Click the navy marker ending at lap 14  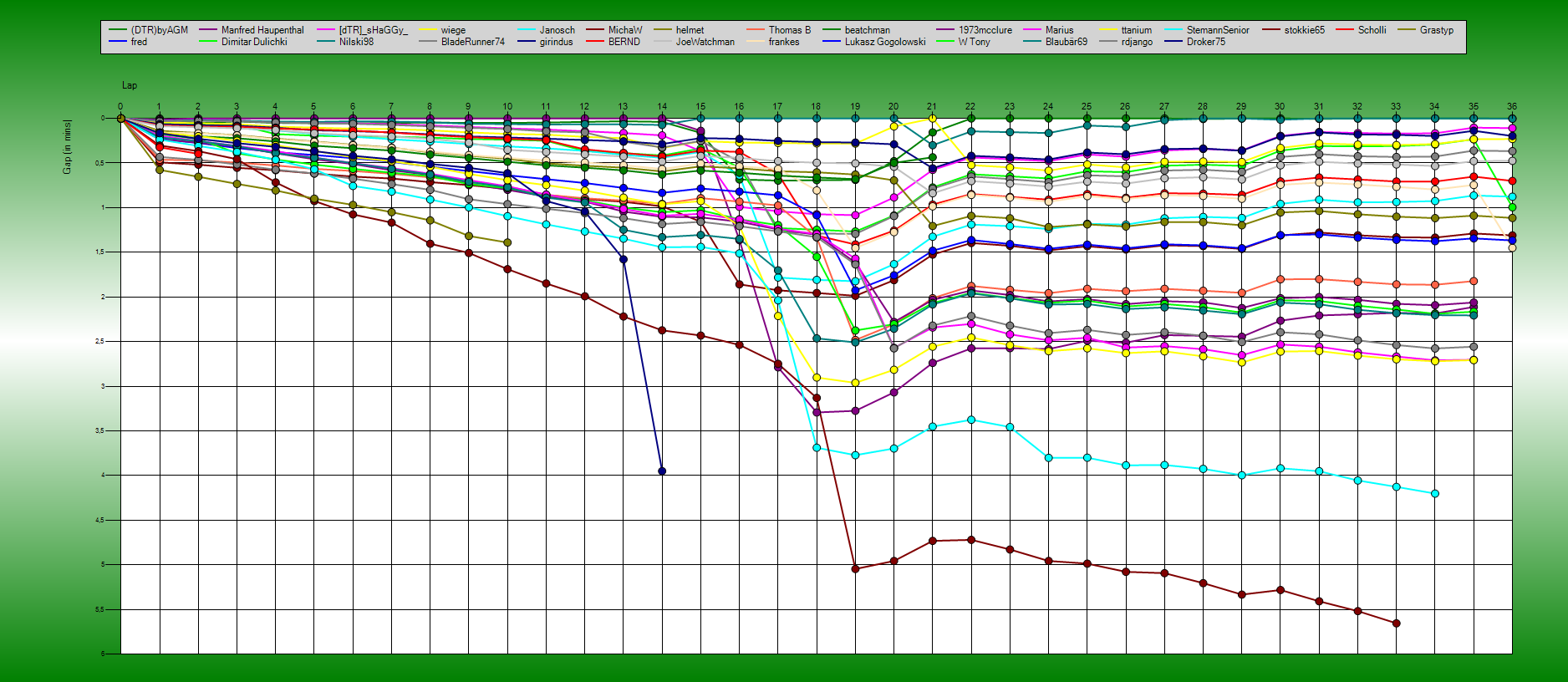point(662,471)
